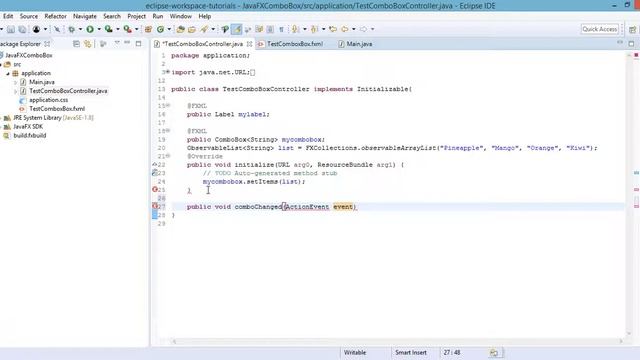
Task: Open Package Explorer View Menu triangle
Action: (117, 43)
